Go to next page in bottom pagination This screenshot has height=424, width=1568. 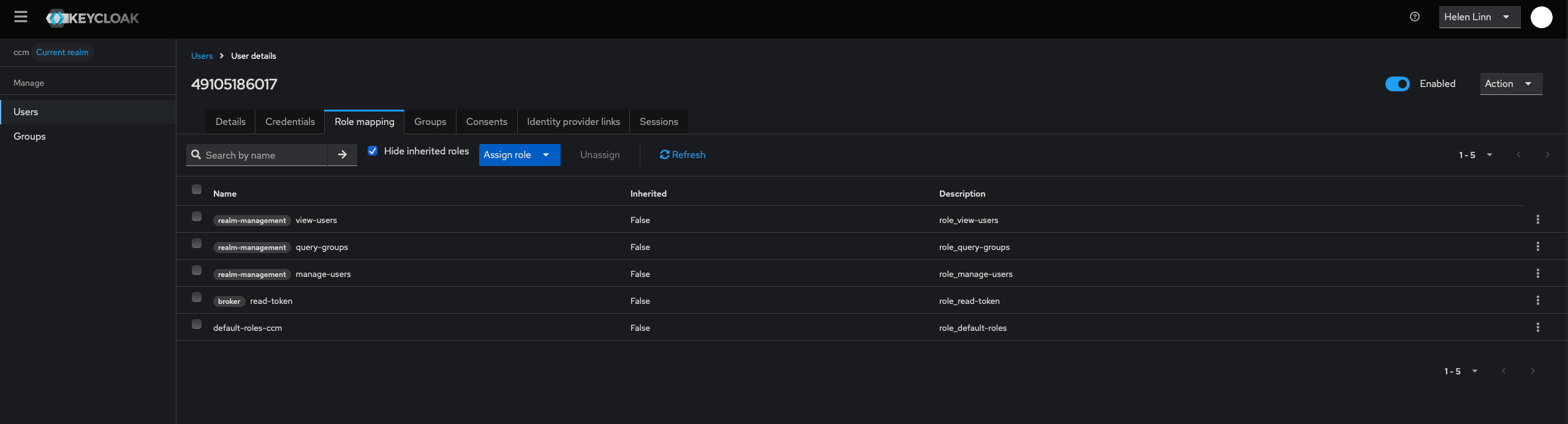pos(1532,371)
